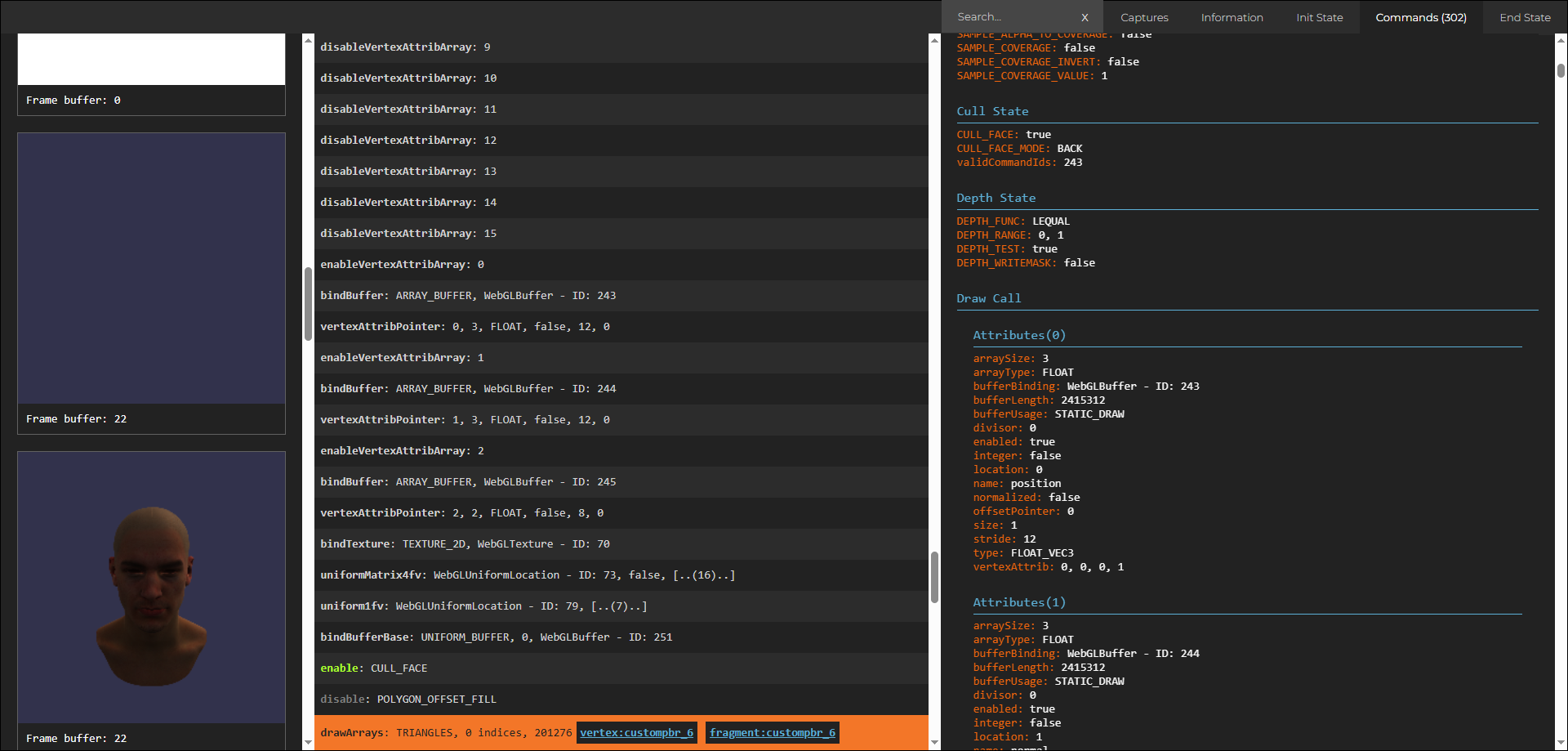The image size is (1568, 751).
Task: Switch to the Information tab
Action: (x=1232, y=17)
